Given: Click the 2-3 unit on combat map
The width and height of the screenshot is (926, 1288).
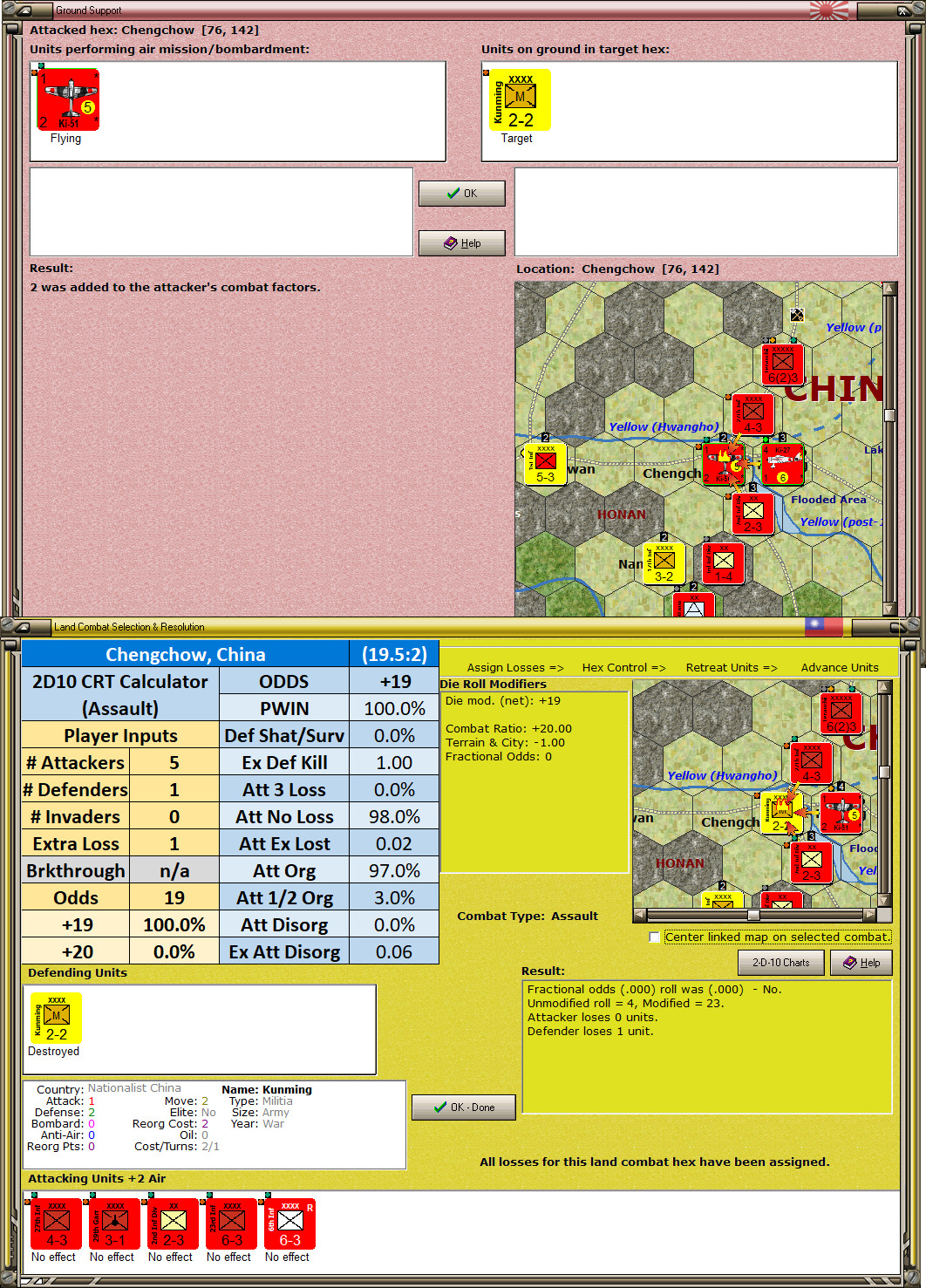Looking at the screenshot, I should click(x=812, y=862).
